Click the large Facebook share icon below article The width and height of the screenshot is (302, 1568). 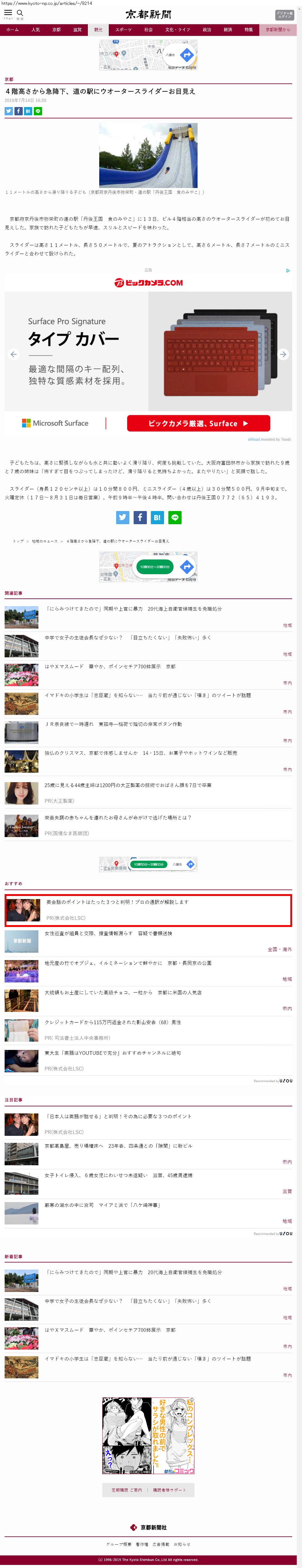pyautogui.click(x=140, y=517)
